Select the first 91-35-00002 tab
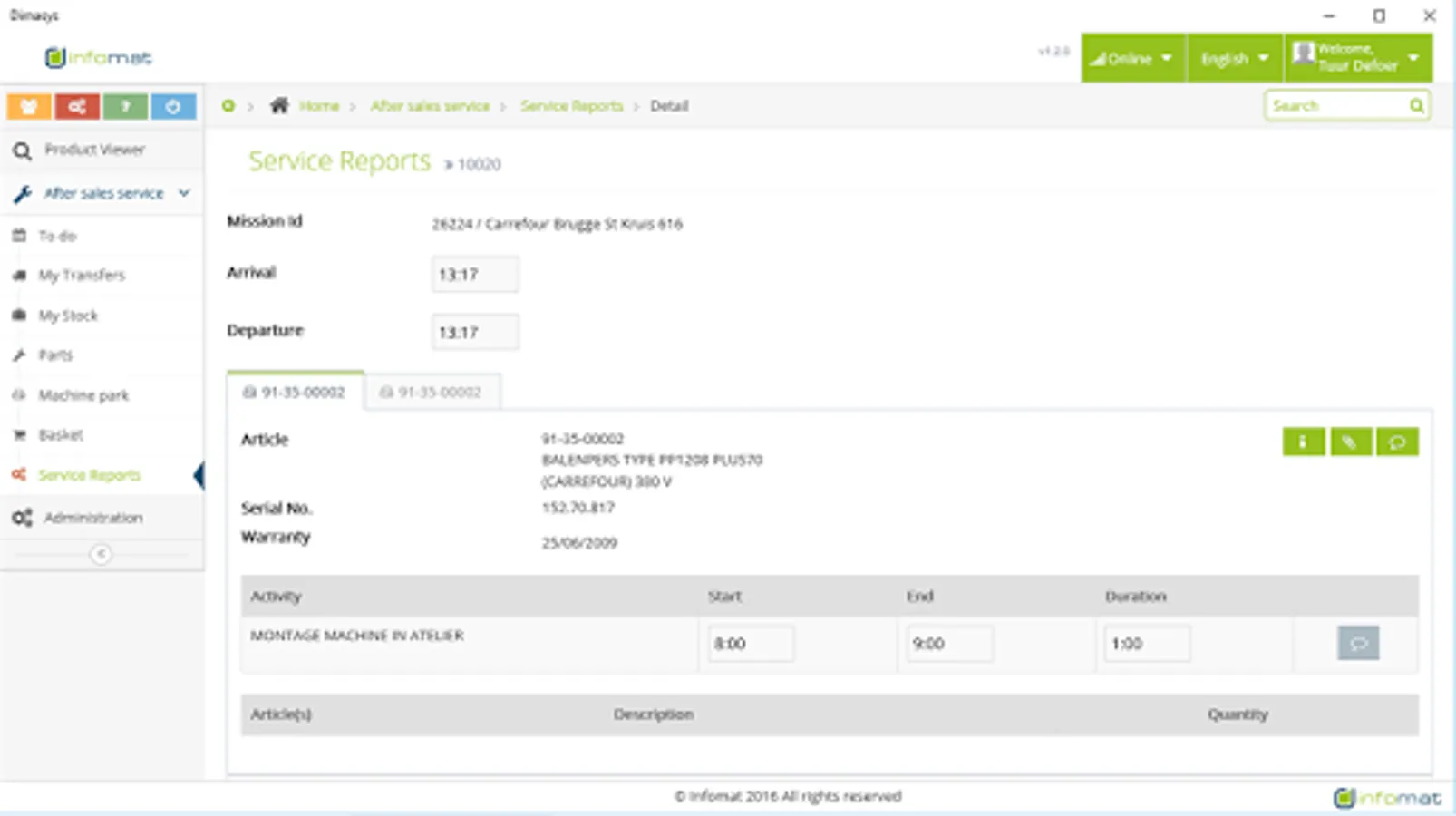 296,392
